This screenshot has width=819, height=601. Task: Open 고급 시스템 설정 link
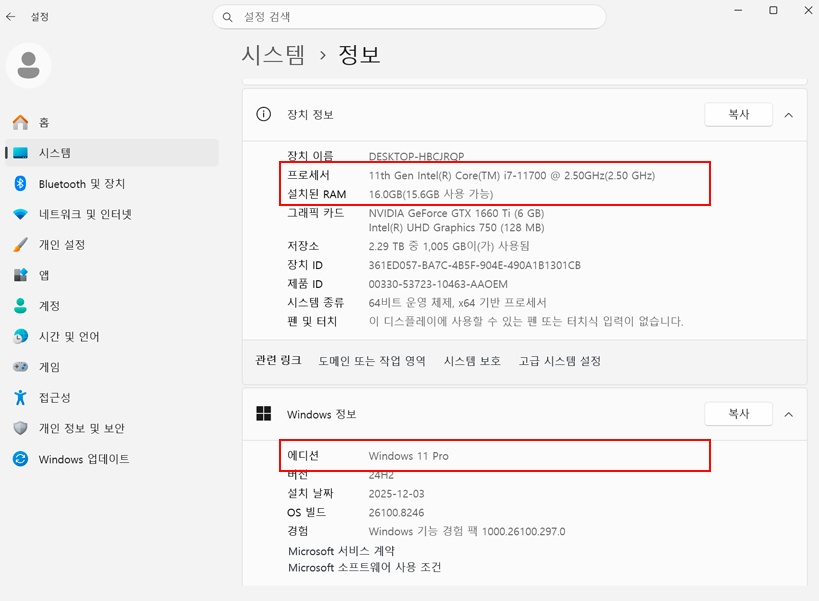pyautogui.click(x=559, y=361)
